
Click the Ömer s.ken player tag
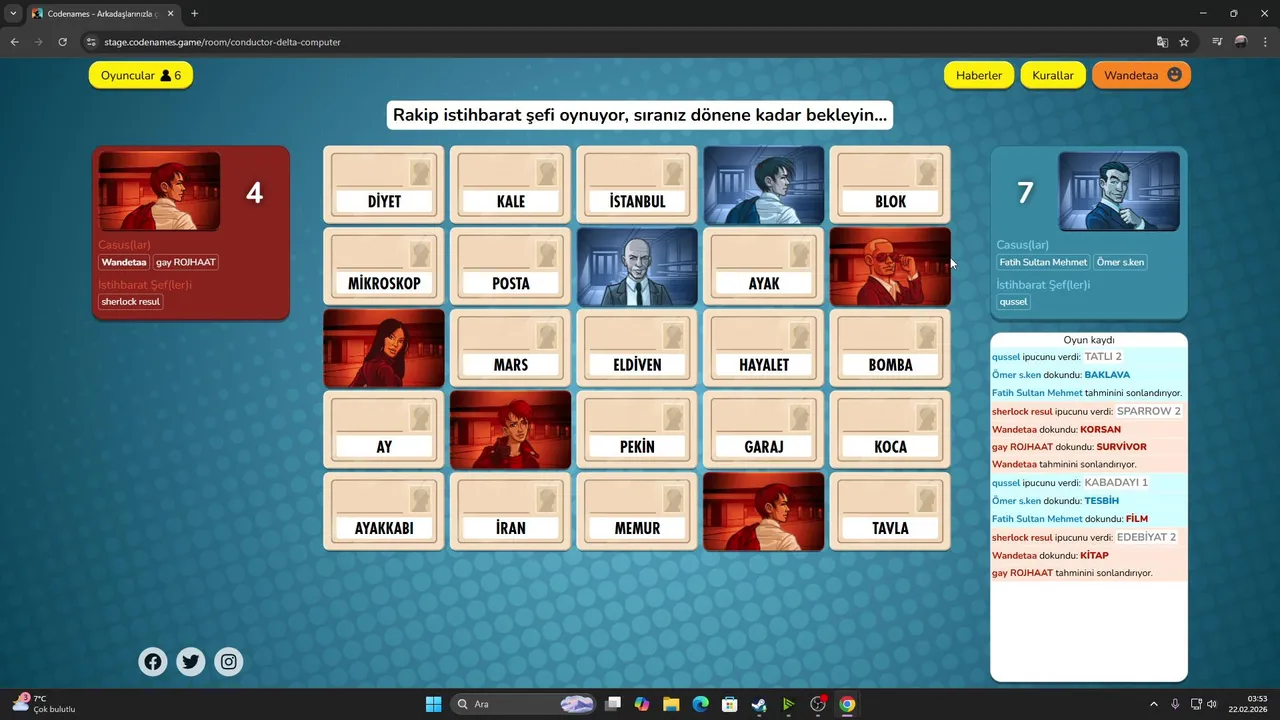pyautogui.click(x=1120, y=262)
